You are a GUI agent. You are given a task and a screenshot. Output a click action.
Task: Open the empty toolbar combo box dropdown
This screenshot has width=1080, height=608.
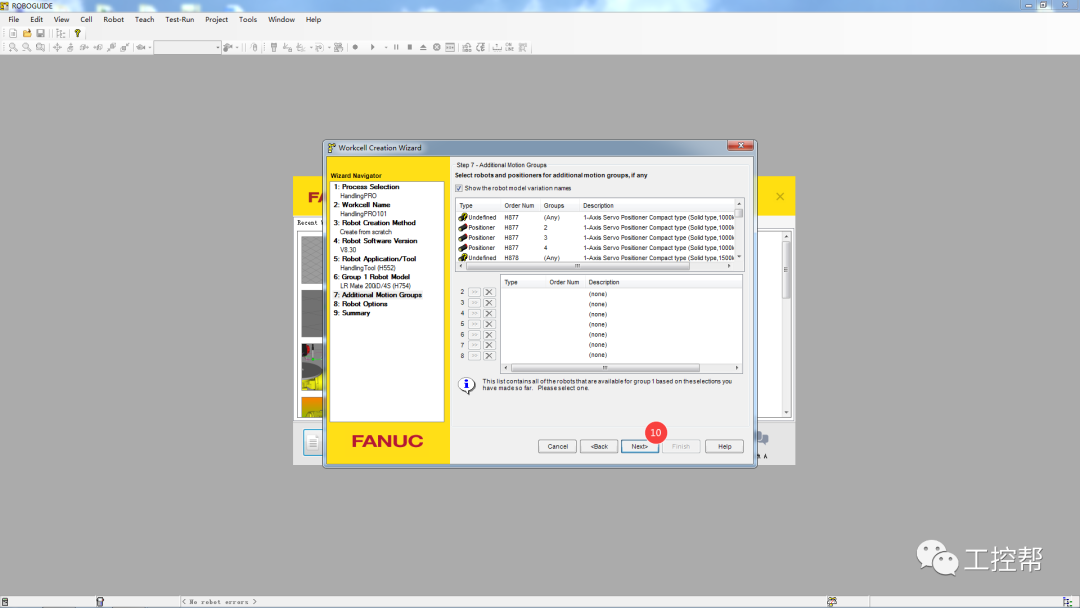[x=218, y=48]
